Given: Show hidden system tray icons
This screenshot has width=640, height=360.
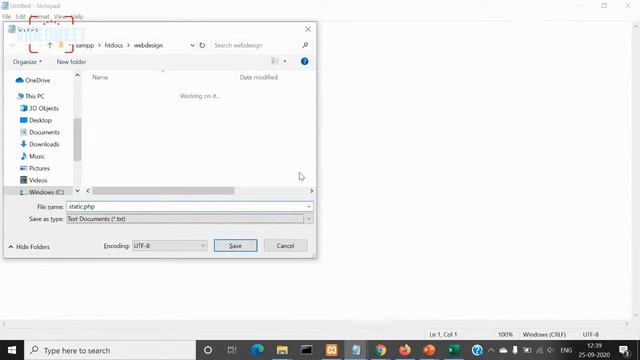Looking at the screenshot, I should pyautogui.click(x=491, y=350).
